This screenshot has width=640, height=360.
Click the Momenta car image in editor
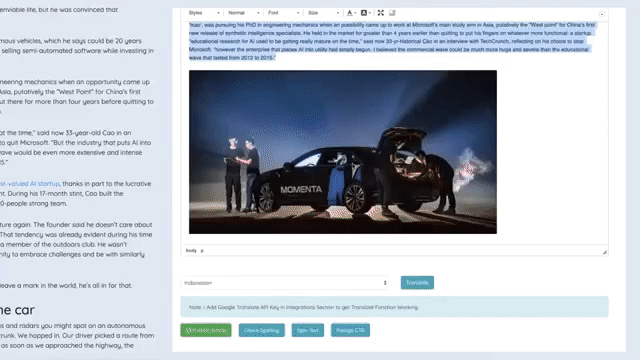(x=343, y=152)
